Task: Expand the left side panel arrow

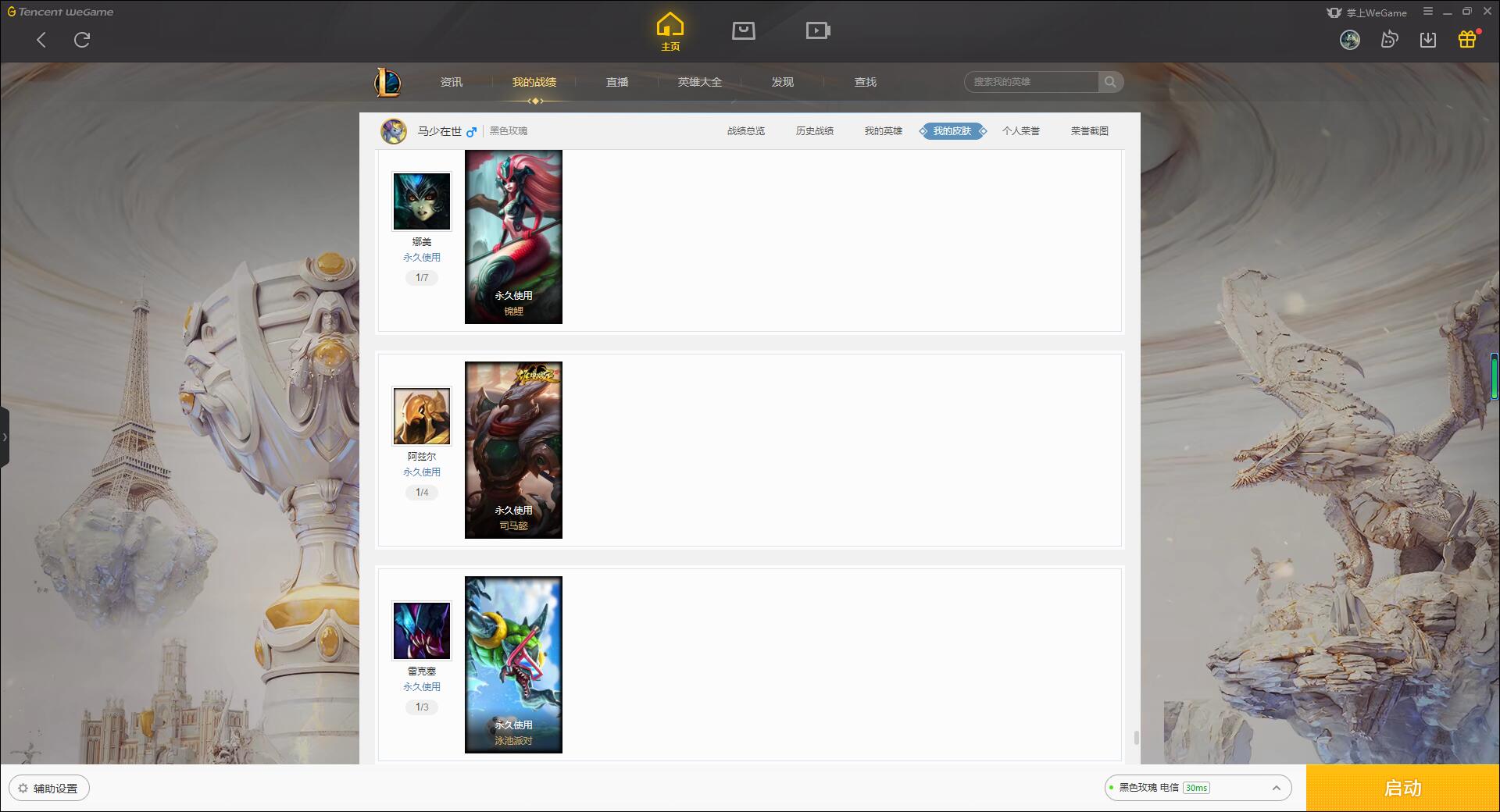Action: click(5, 437)
